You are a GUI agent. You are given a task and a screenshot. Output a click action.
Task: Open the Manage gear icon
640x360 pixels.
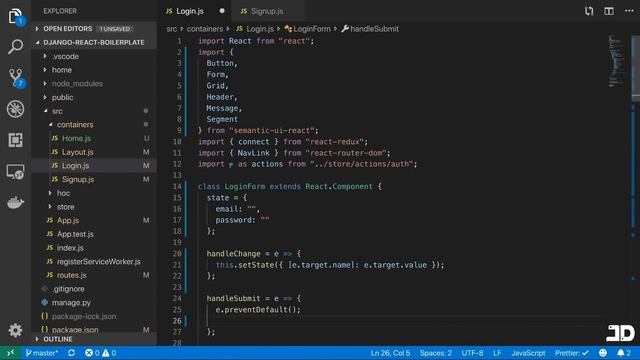click(x=16, y=330)
